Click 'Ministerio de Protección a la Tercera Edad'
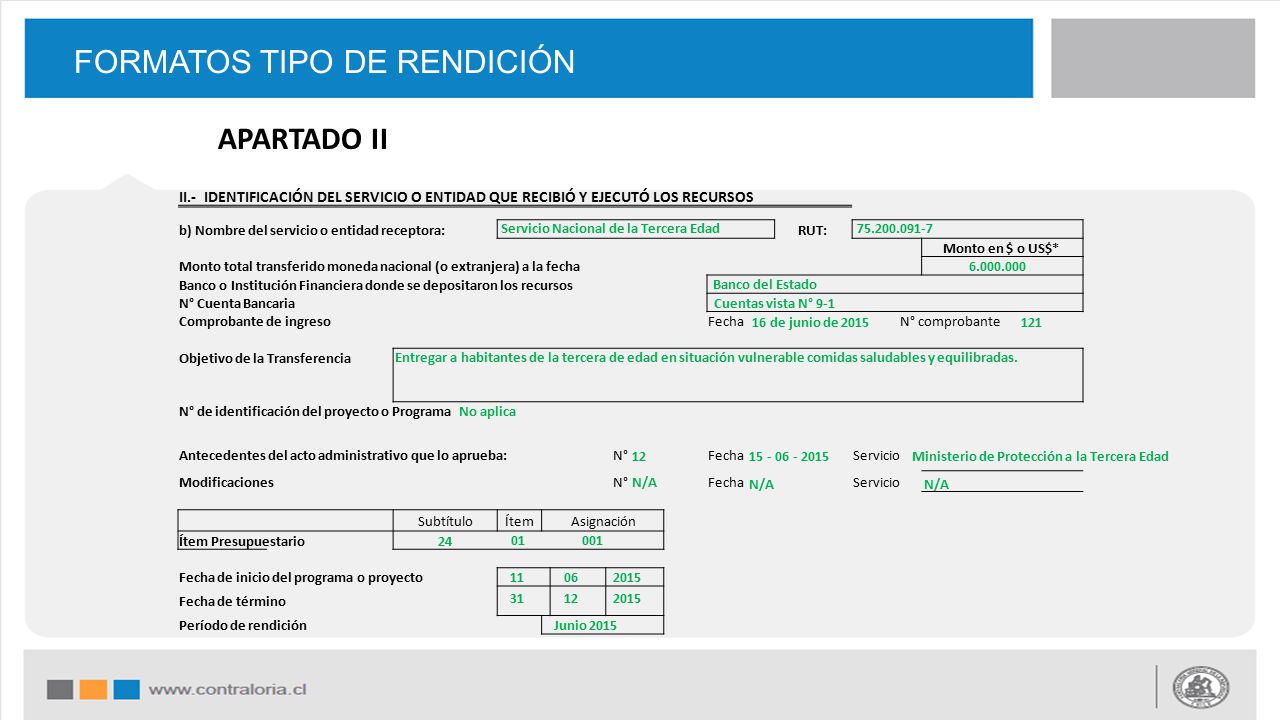This screenshot has width=1280, height=720. (x=1040, y=457)
